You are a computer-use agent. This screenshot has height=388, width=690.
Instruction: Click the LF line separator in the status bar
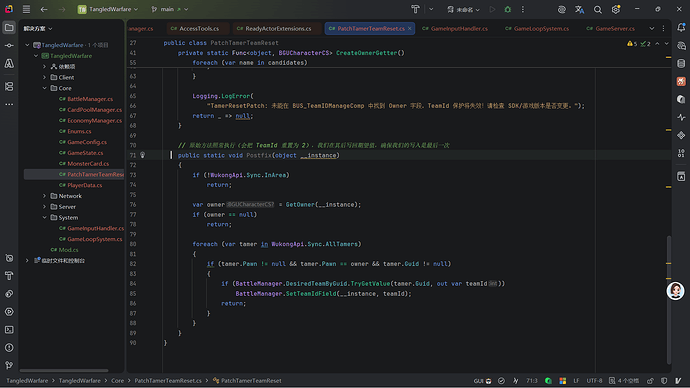(576, 381)
